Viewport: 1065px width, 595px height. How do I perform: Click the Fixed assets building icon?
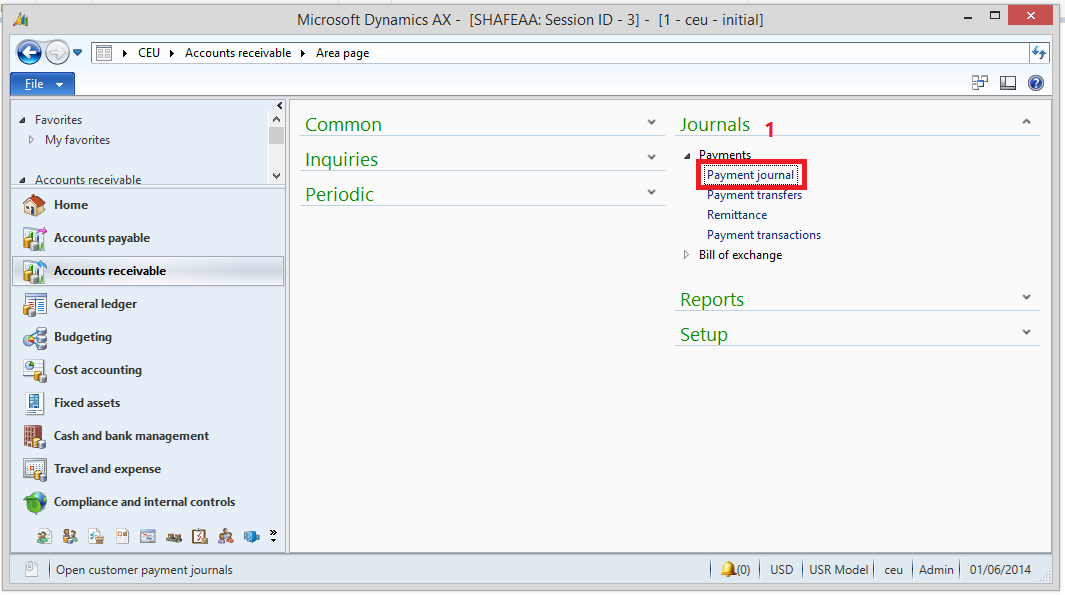coord(34,403)
